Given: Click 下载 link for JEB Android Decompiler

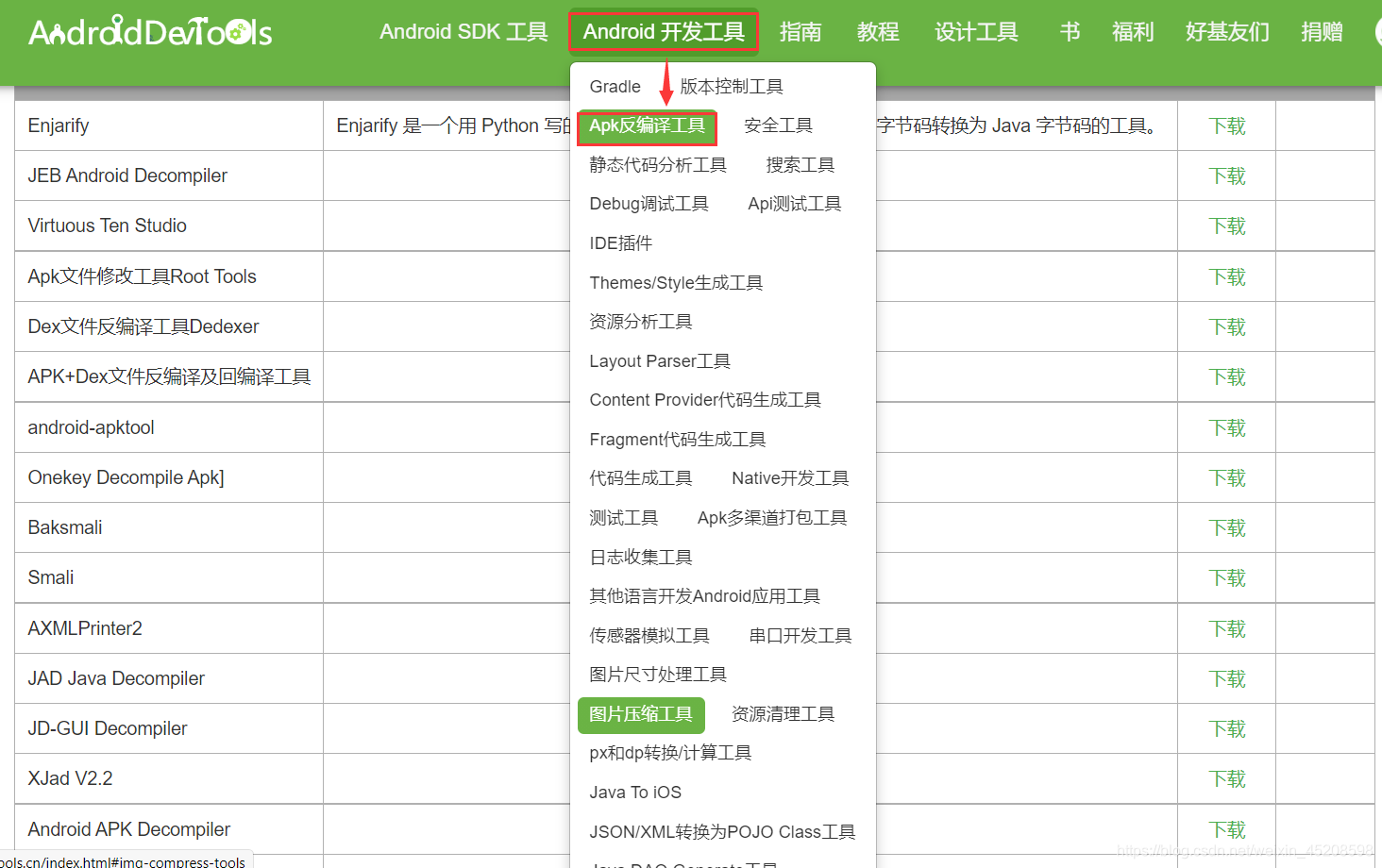Looking at the screenshot, I should tap(1227, 176).
